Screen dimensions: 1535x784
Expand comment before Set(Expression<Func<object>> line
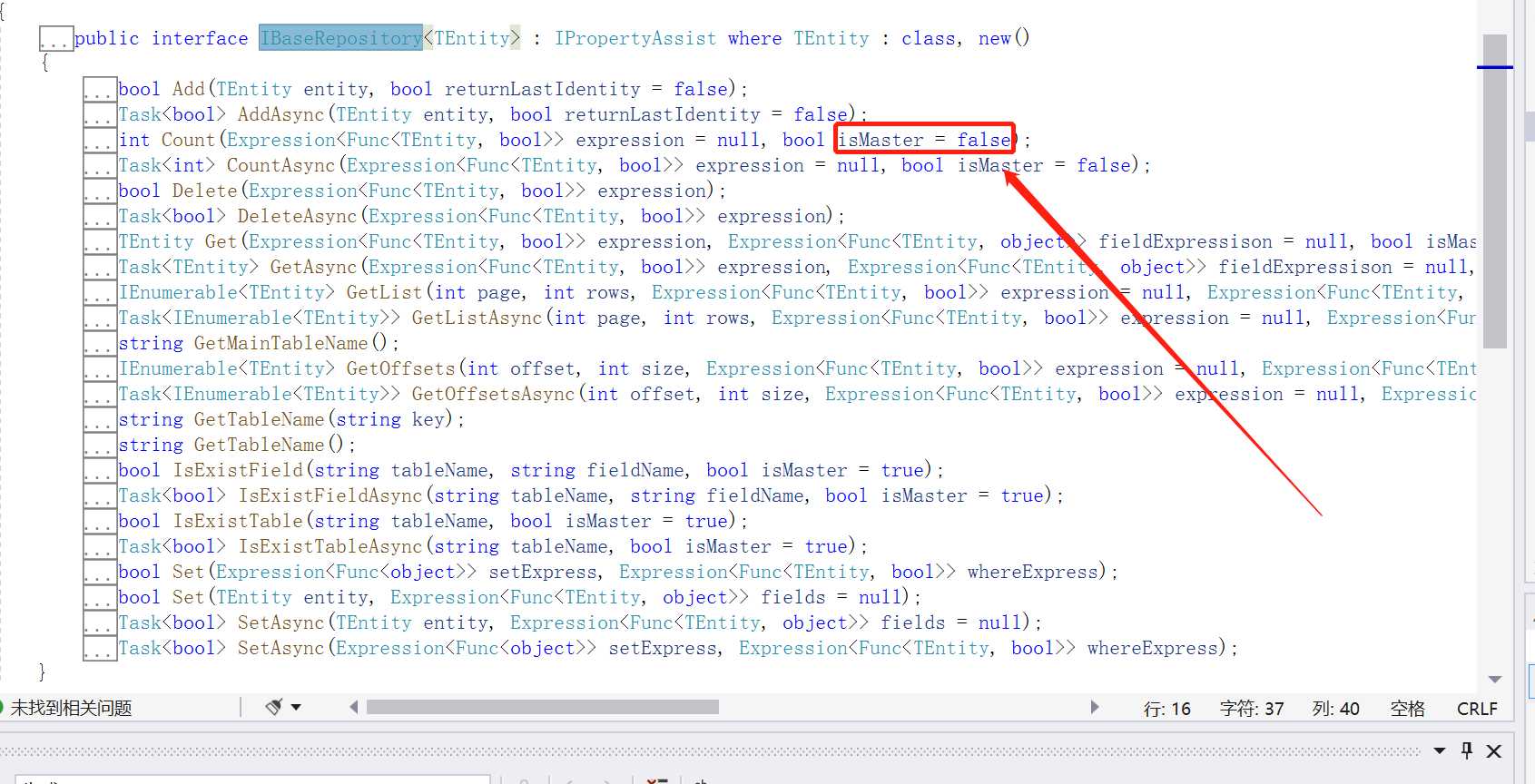click(x=100, y=573)
